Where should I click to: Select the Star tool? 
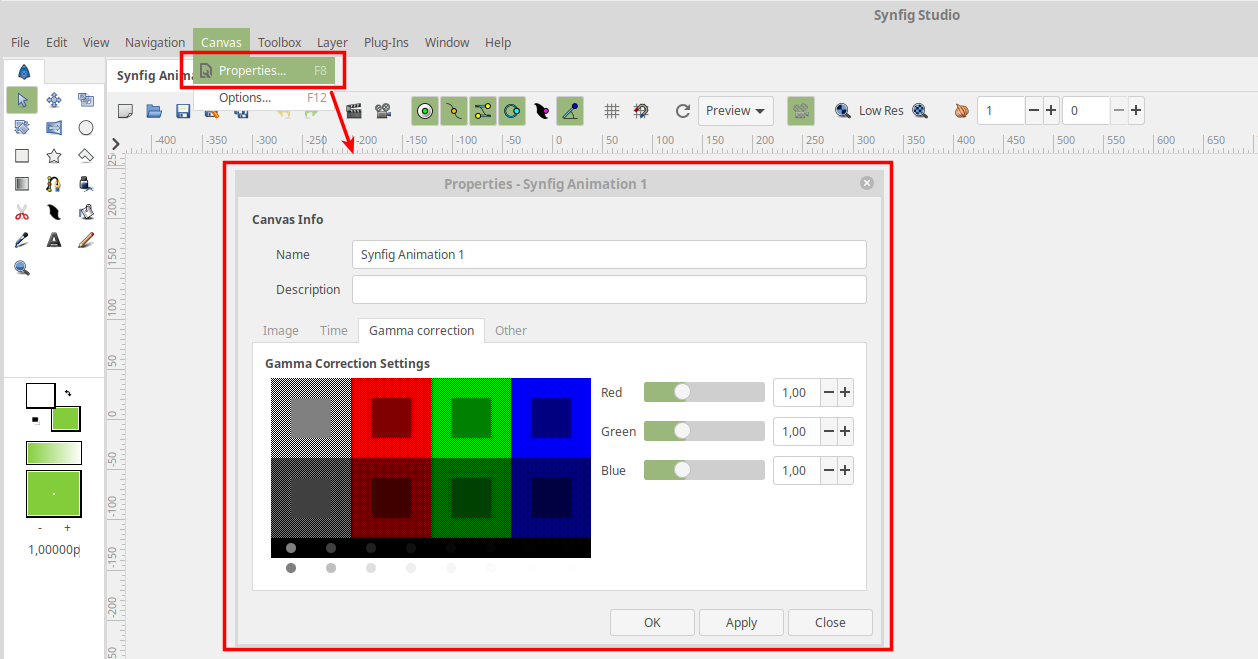point(54,155)
